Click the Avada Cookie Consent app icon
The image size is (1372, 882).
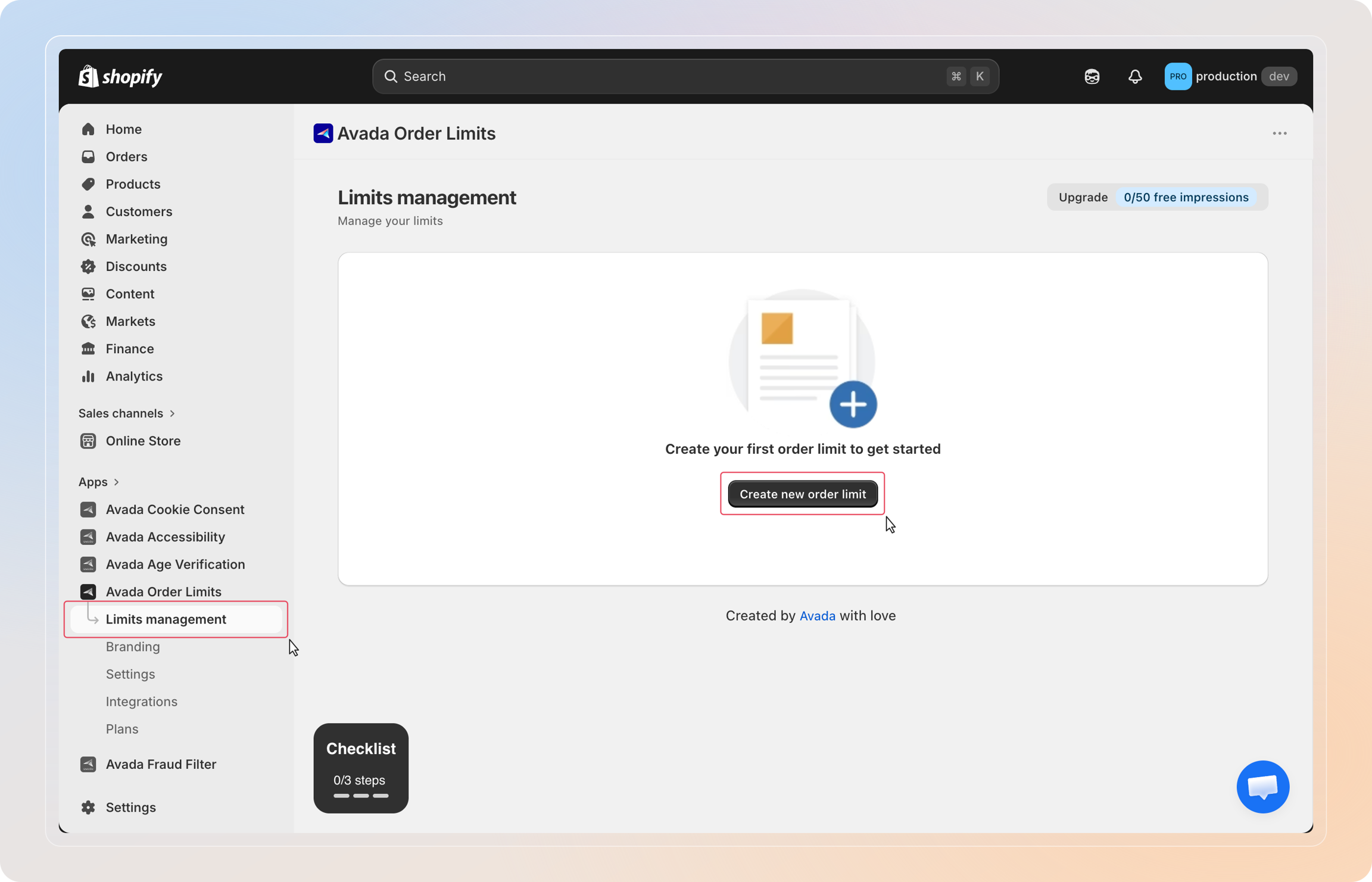(88, 509)
